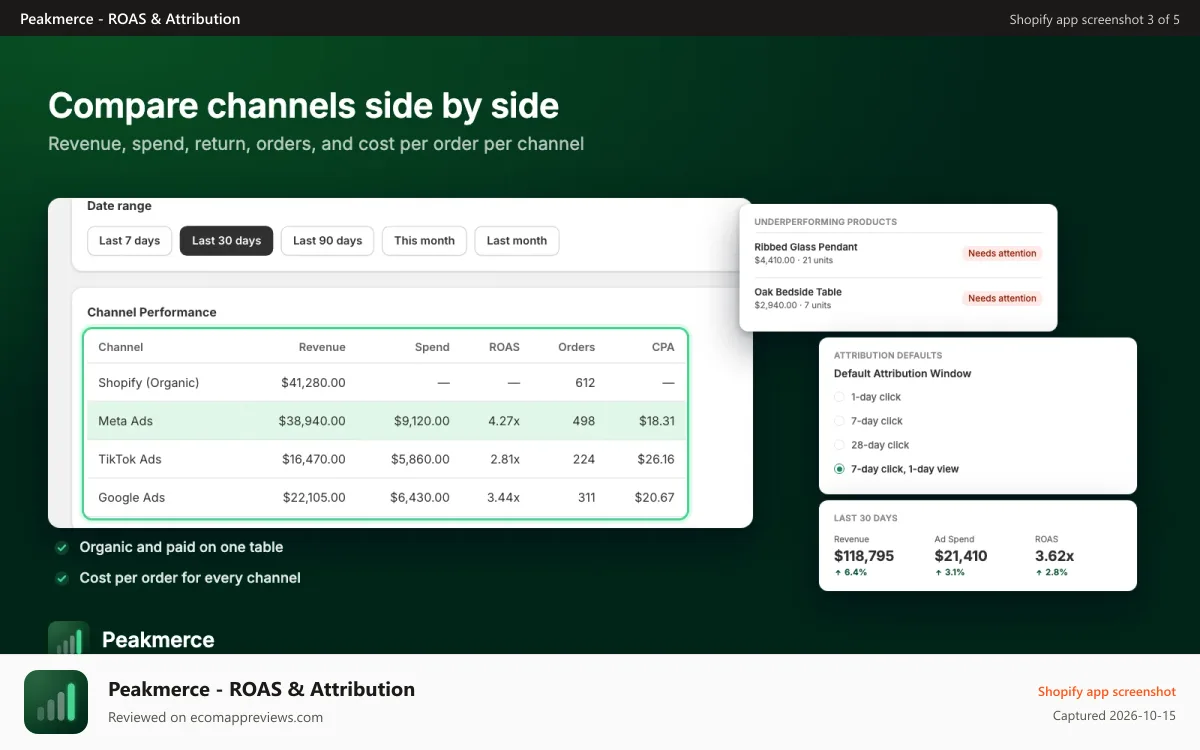The height and width of the screenshot is (750, 1200).
Task: Click Meta Ads spend $9,120.00
Action: click(x=420, y=421)
